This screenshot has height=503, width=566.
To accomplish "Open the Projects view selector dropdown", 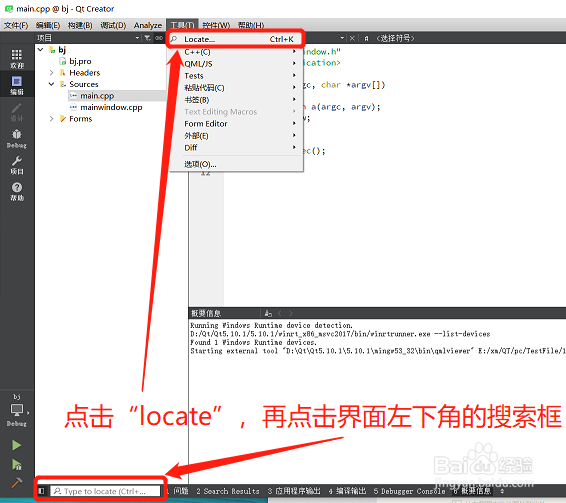I will 137,38.
